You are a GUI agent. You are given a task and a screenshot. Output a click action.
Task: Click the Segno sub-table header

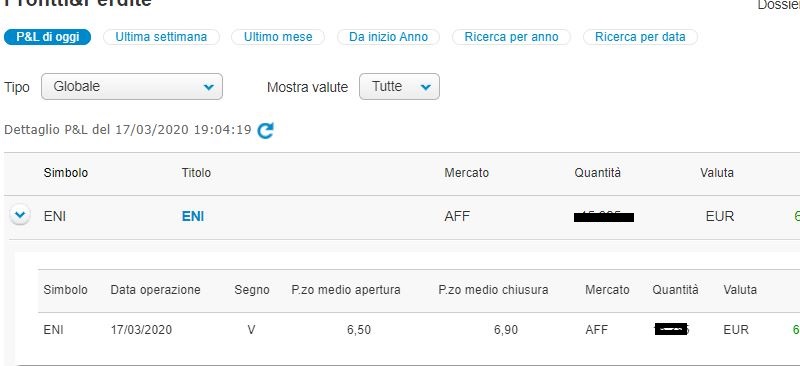(252, 290)
